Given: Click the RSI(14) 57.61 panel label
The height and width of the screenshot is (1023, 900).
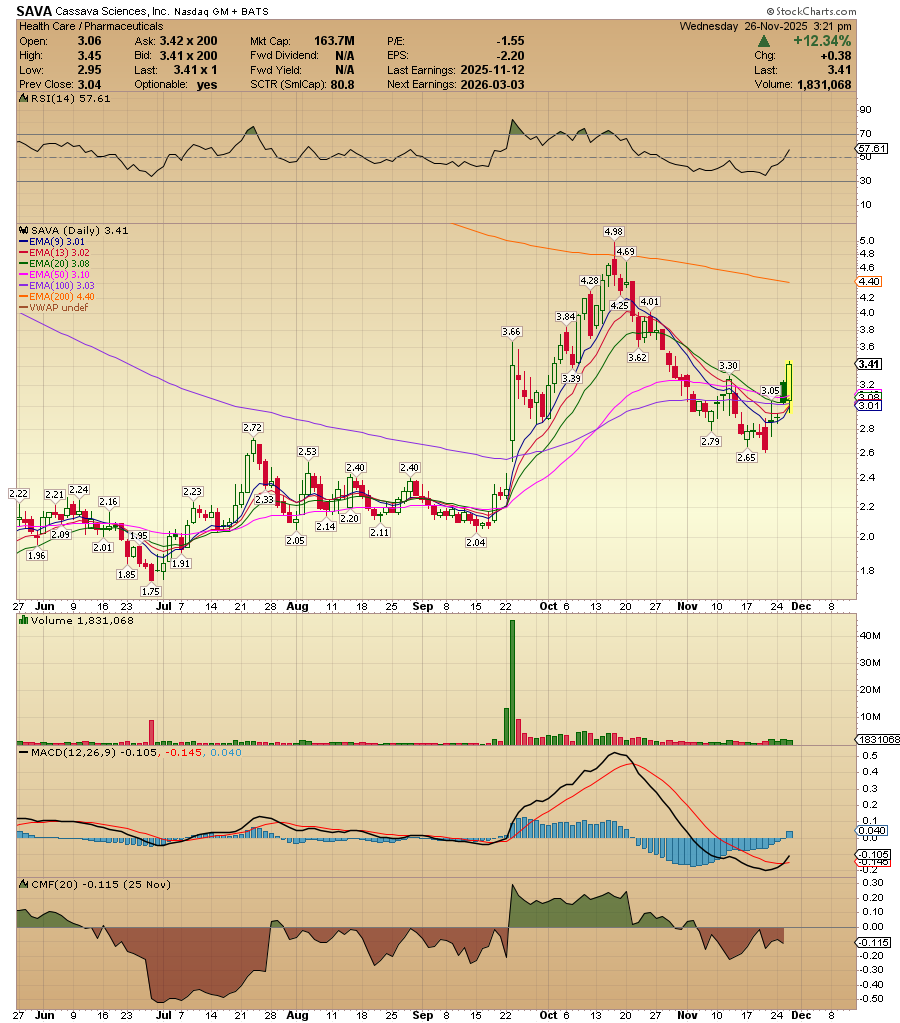Looking at the screenshot, I should point(70,99).
